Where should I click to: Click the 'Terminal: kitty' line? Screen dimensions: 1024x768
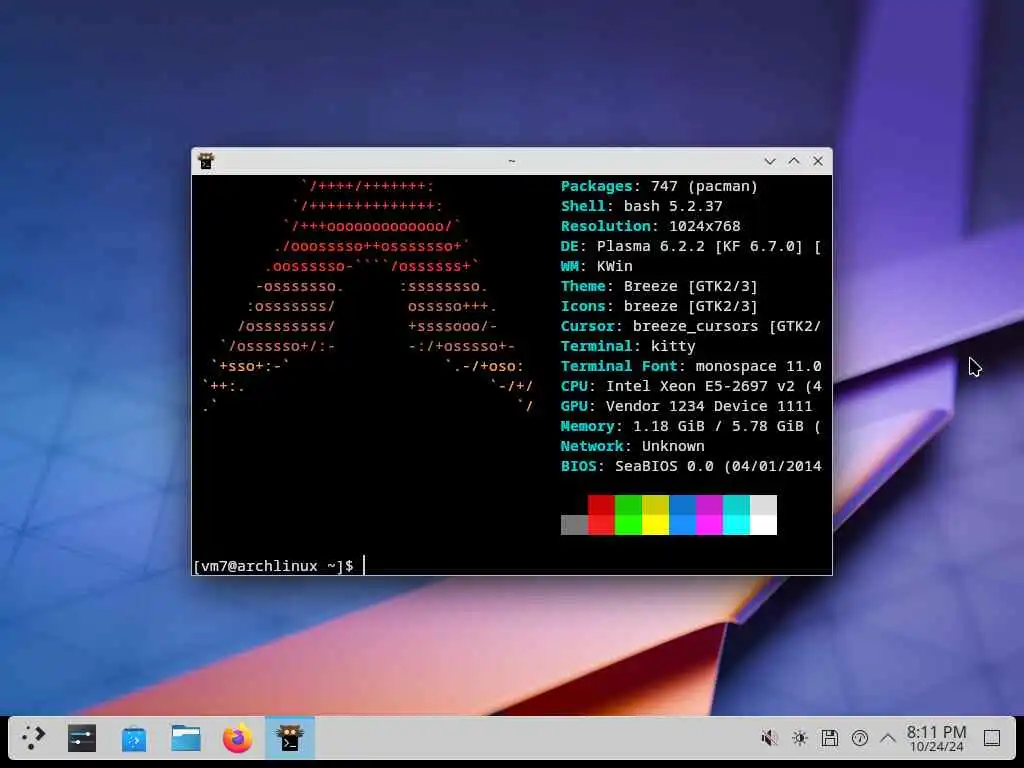tap(628, 346)
